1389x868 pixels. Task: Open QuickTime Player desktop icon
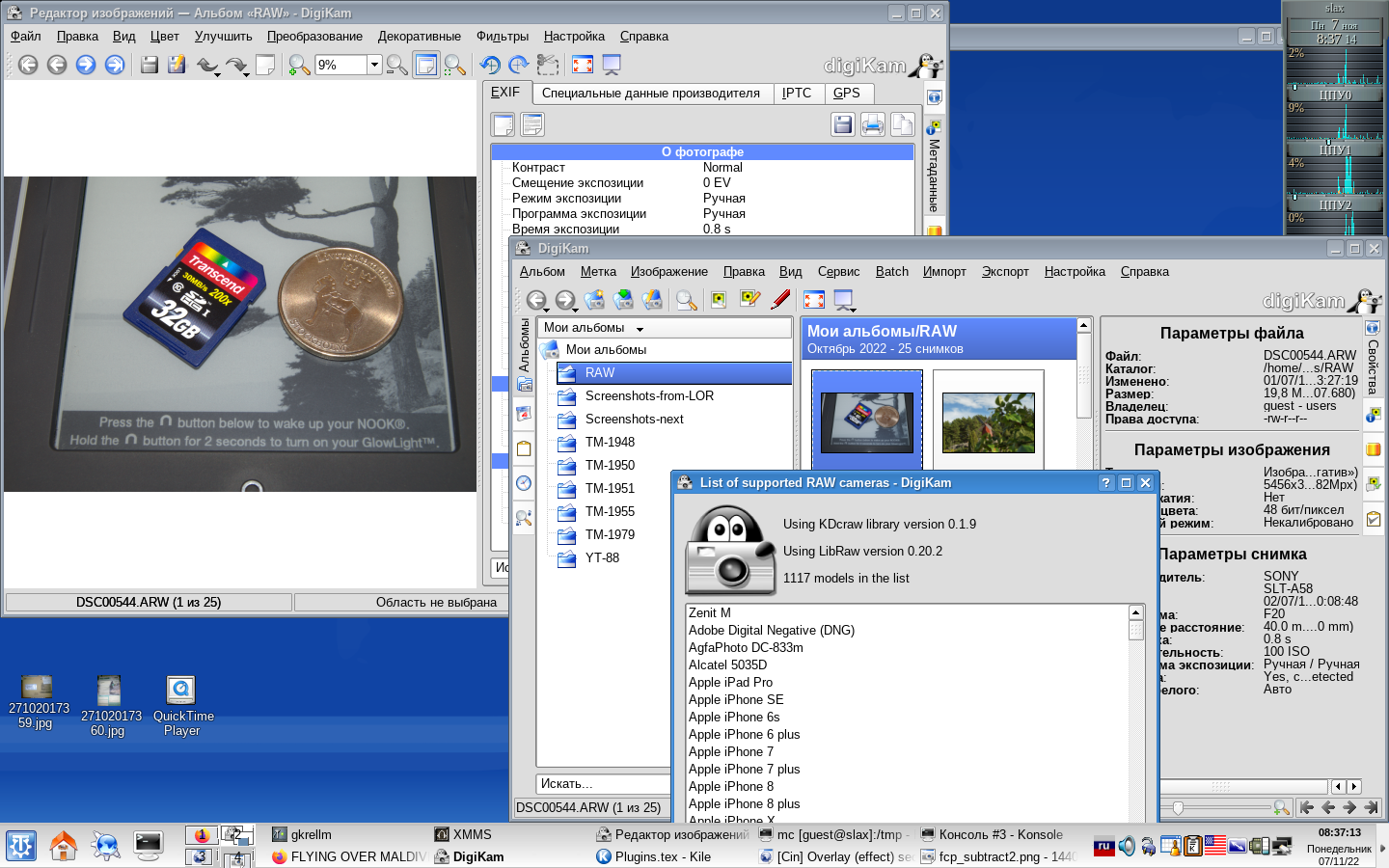(x=182, y=706)
